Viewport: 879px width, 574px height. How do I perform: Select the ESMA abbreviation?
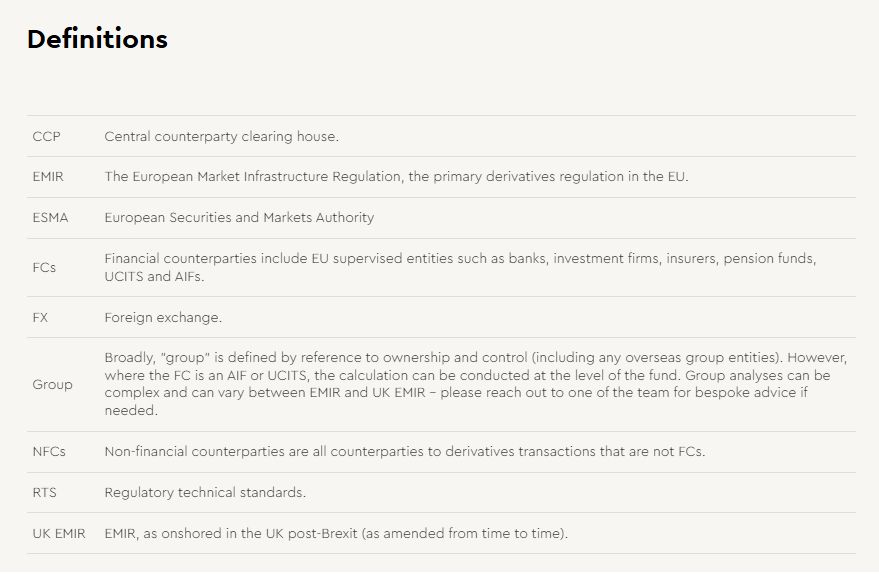50,218
